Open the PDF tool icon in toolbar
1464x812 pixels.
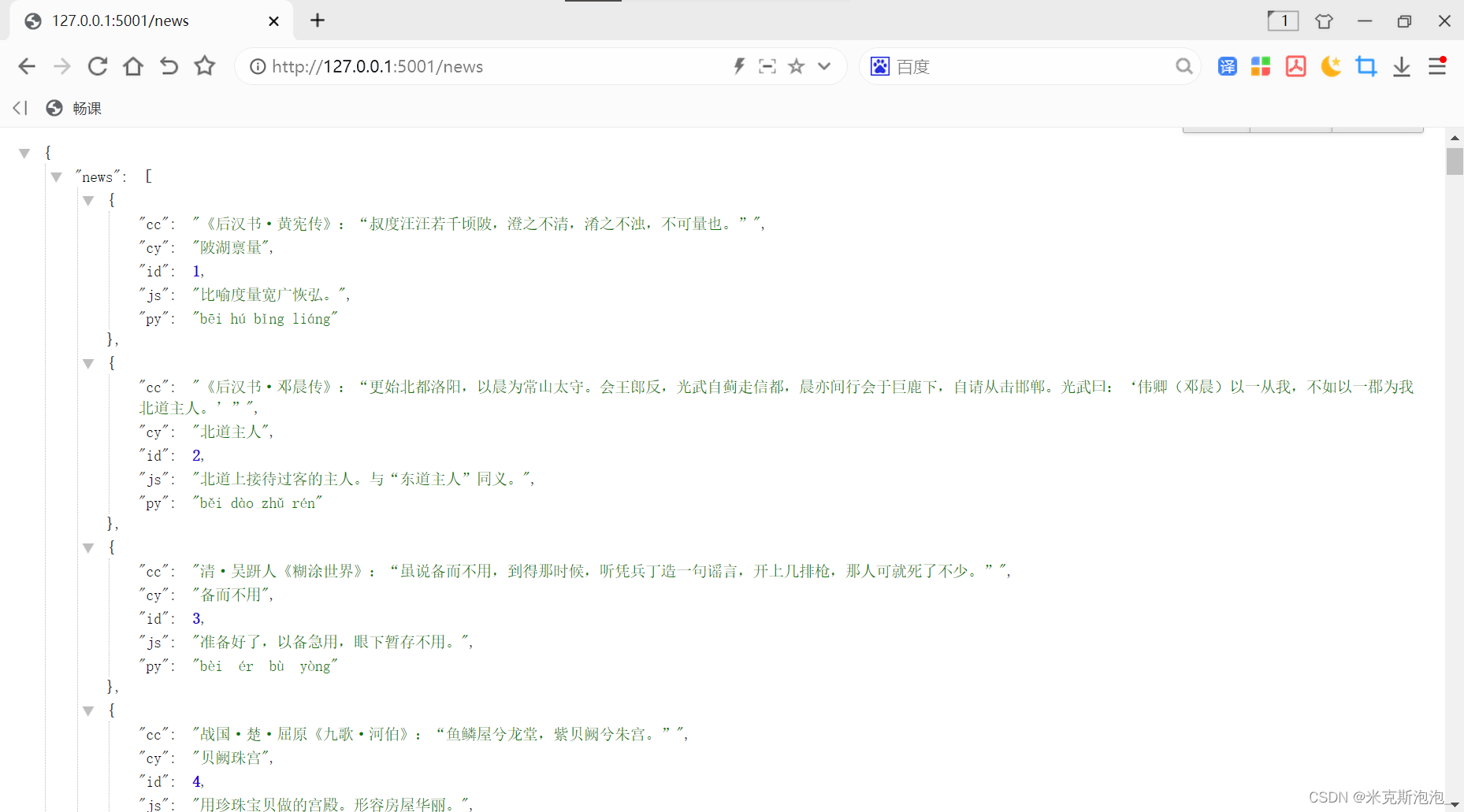point(1295,66)
